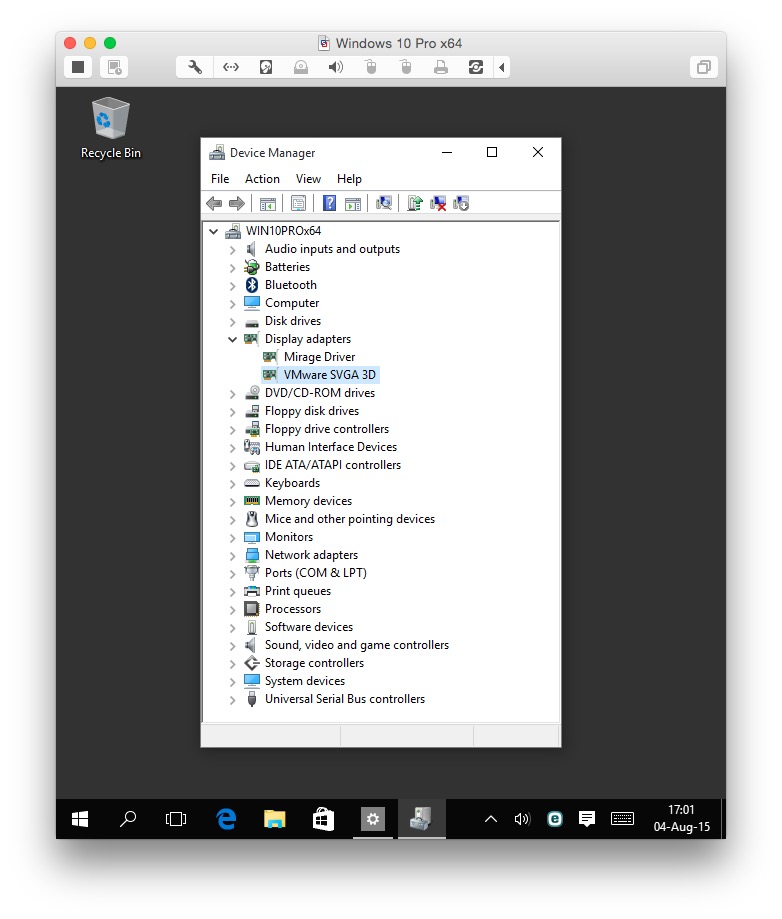This screenshot has height=919, width=782.
Task: Click the Disable device down-arrow icon
Action: coord(461,203)
